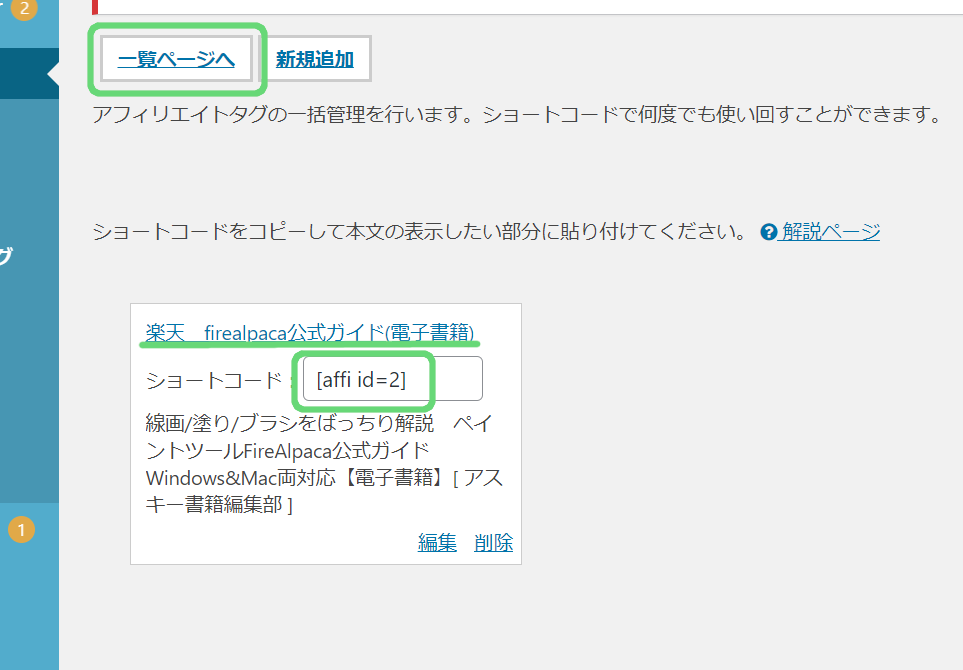Image resolution: width=963 pixels, height=670 pixels.
Task: Click the ショートコード label
Action: click(213, 381)
